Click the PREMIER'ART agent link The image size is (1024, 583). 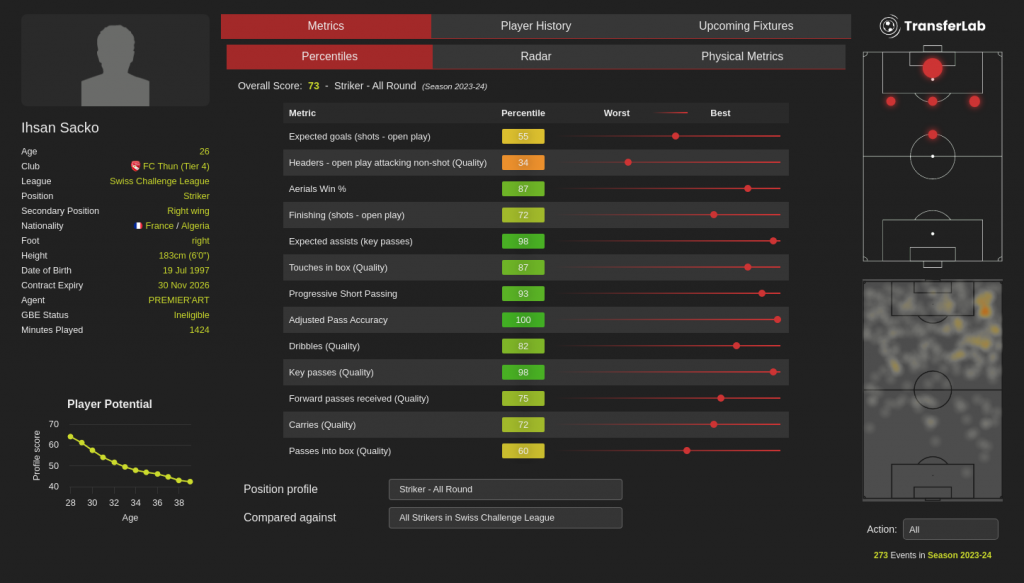178,300
